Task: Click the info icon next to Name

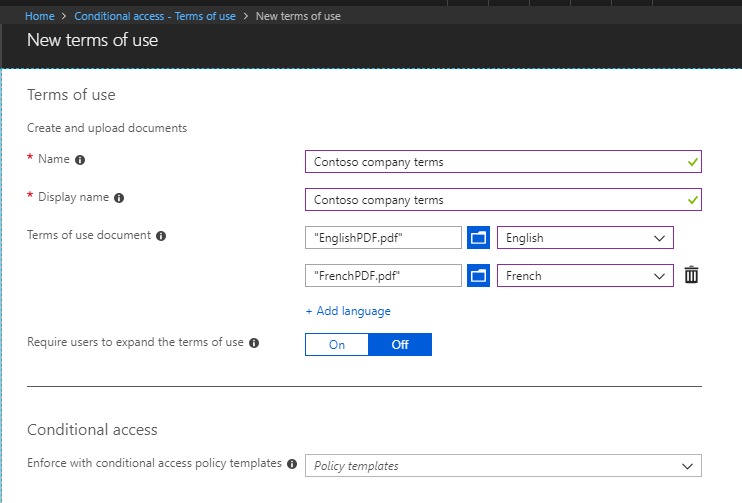Action: 80,160
